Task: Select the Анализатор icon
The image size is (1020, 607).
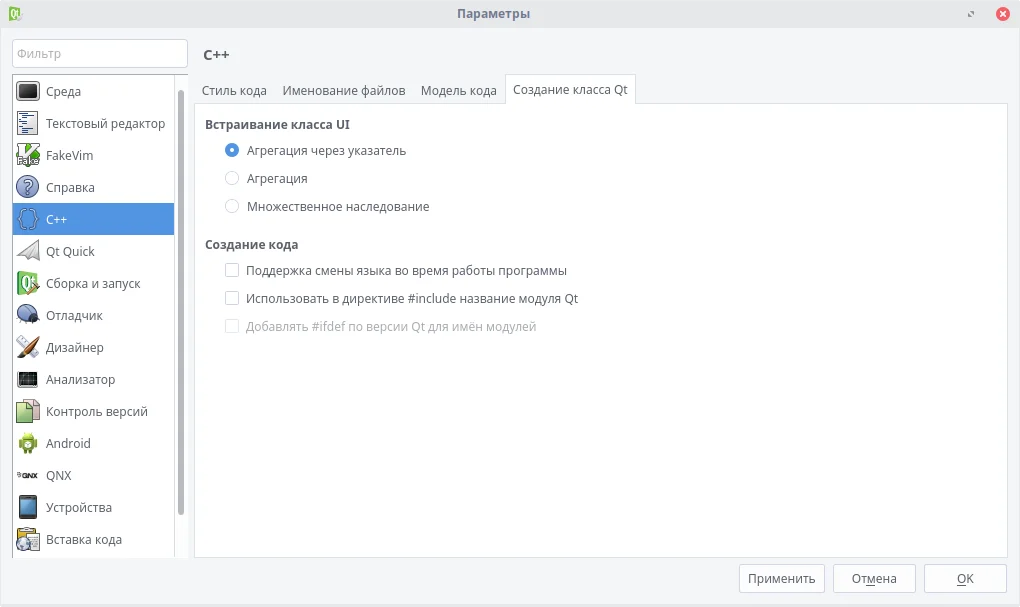Action: pyautogui.click(x=28, y=379)
